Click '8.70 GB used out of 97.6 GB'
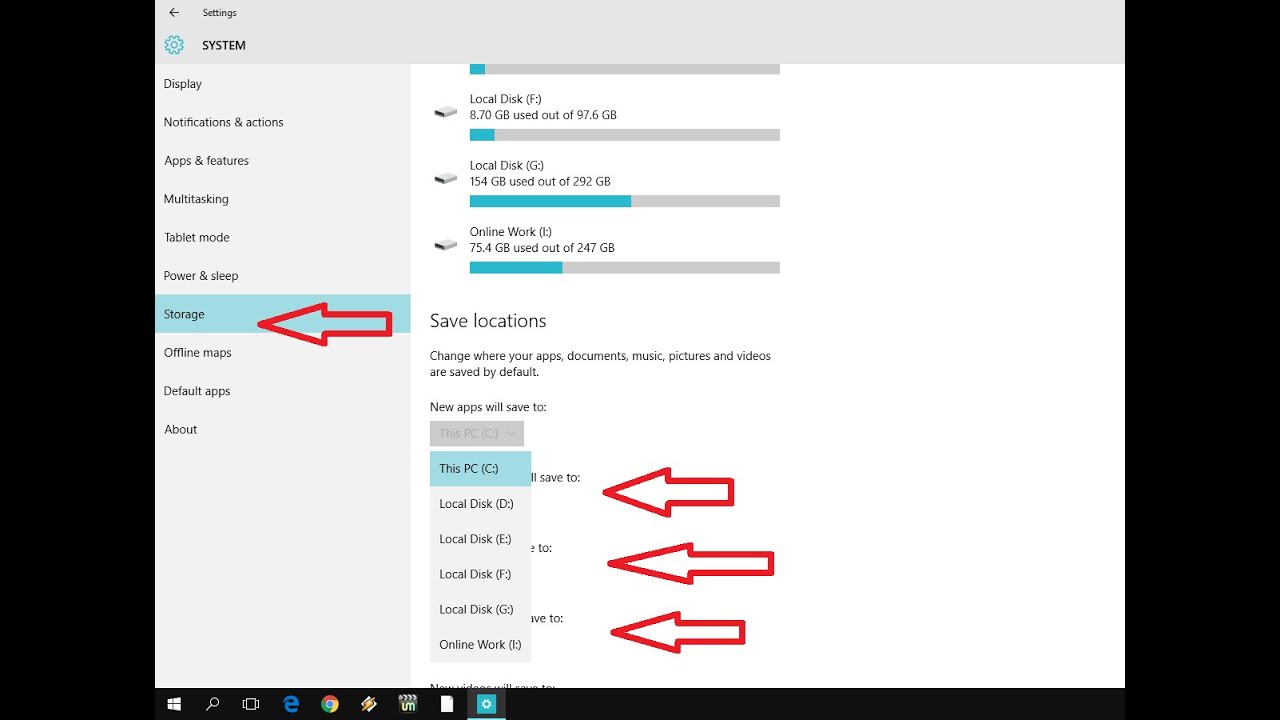 click(543, 115)
